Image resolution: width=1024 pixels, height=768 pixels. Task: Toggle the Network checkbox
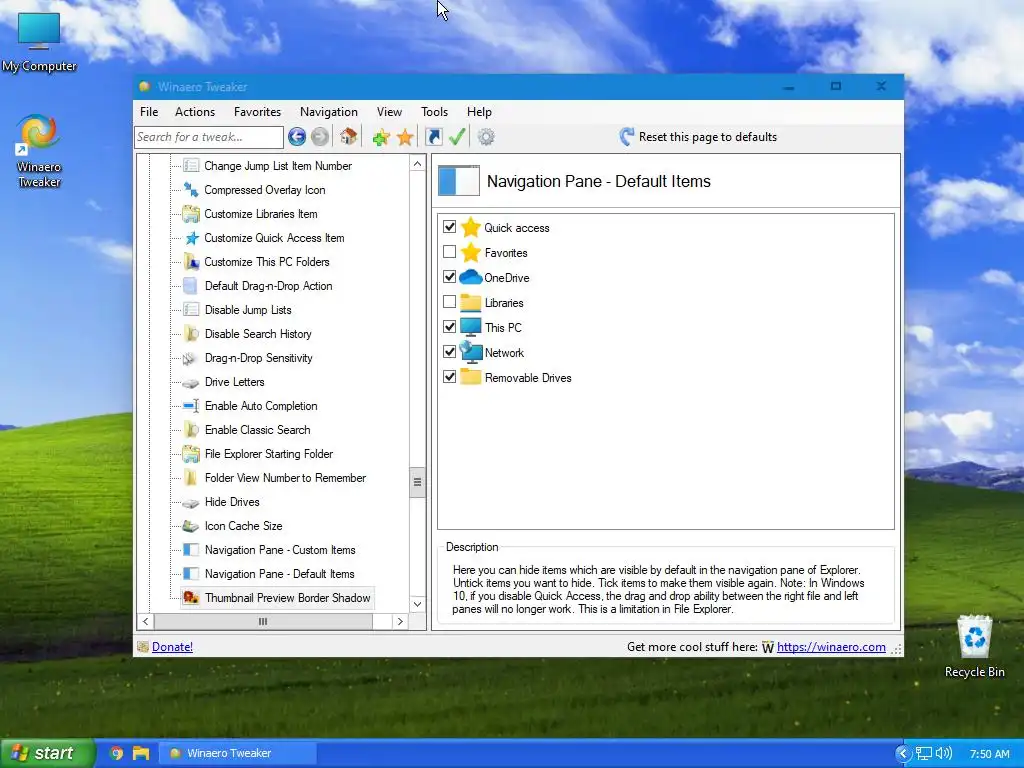pos(449,351)
